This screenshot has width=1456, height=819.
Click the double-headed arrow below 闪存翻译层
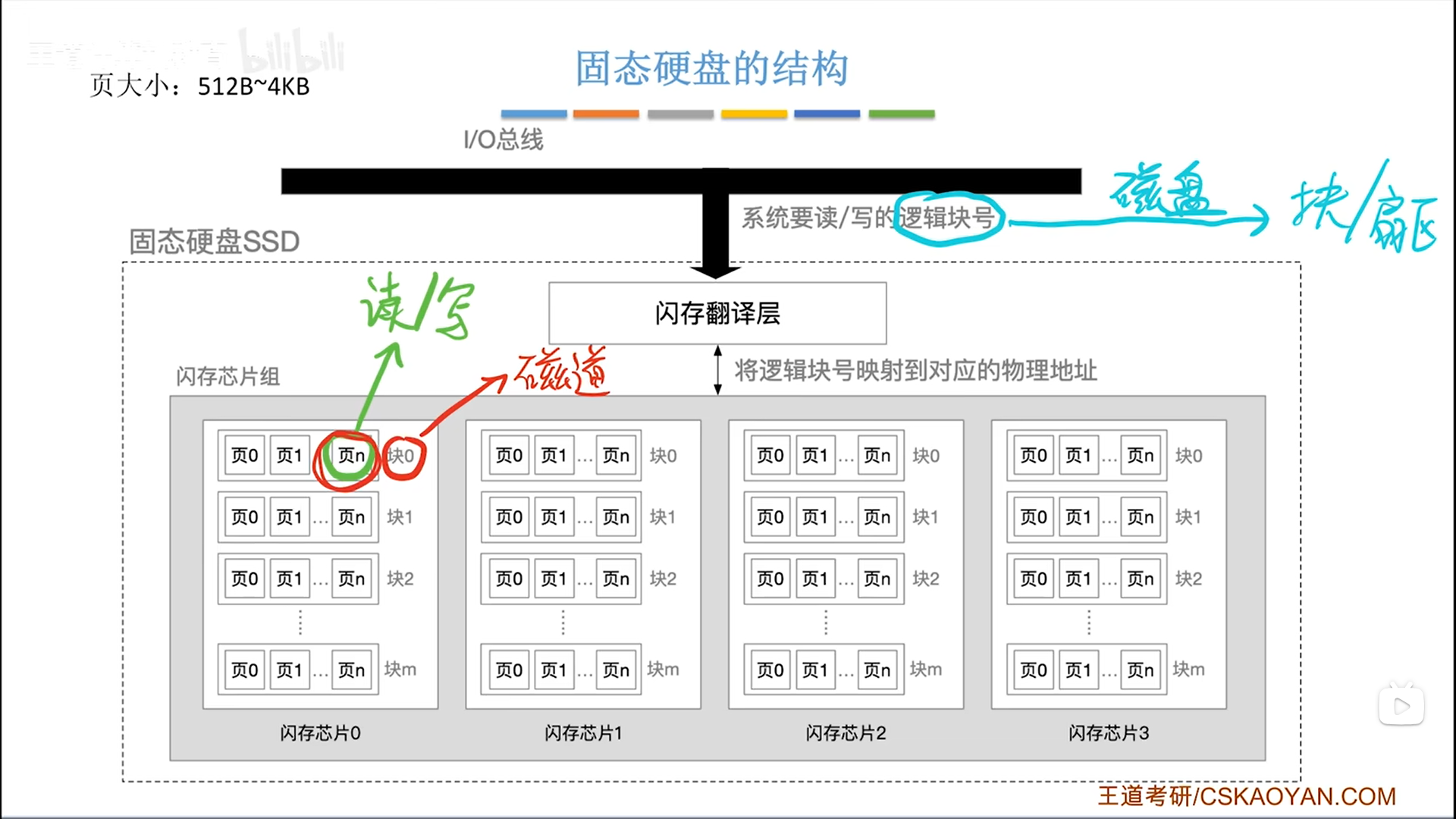click(x=717, y=370)
